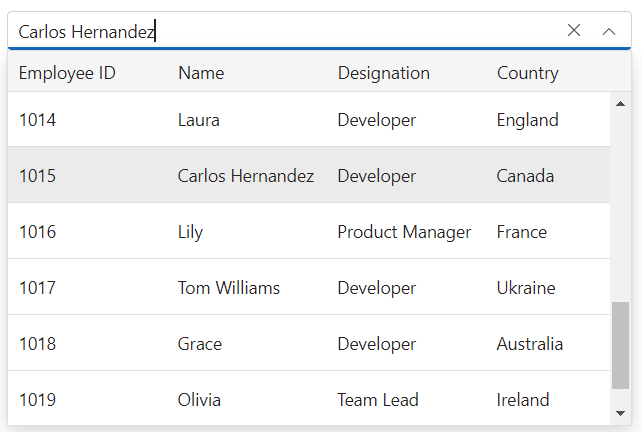Select the Grace name cell
642x432 pixels.
click(x=199, y=344)
